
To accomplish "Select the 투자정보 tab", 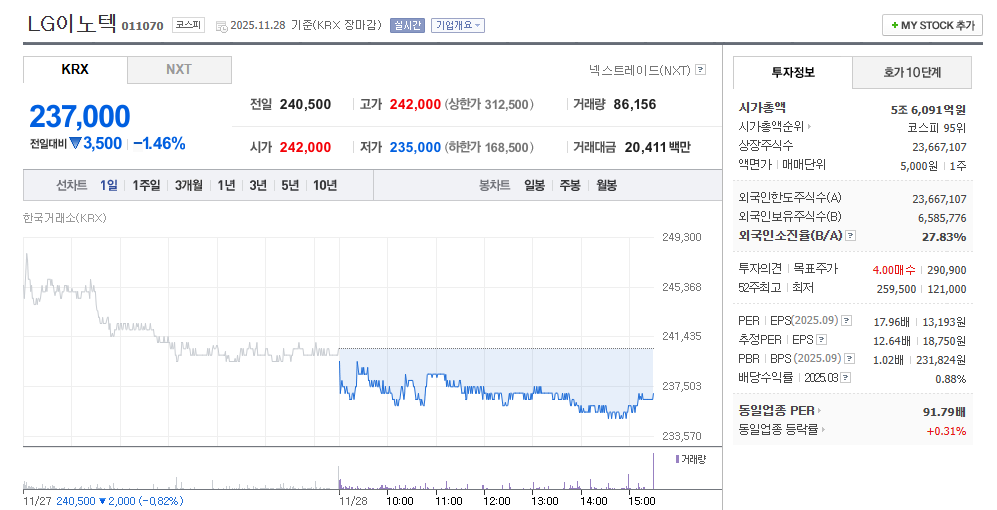I will [793, 72].
